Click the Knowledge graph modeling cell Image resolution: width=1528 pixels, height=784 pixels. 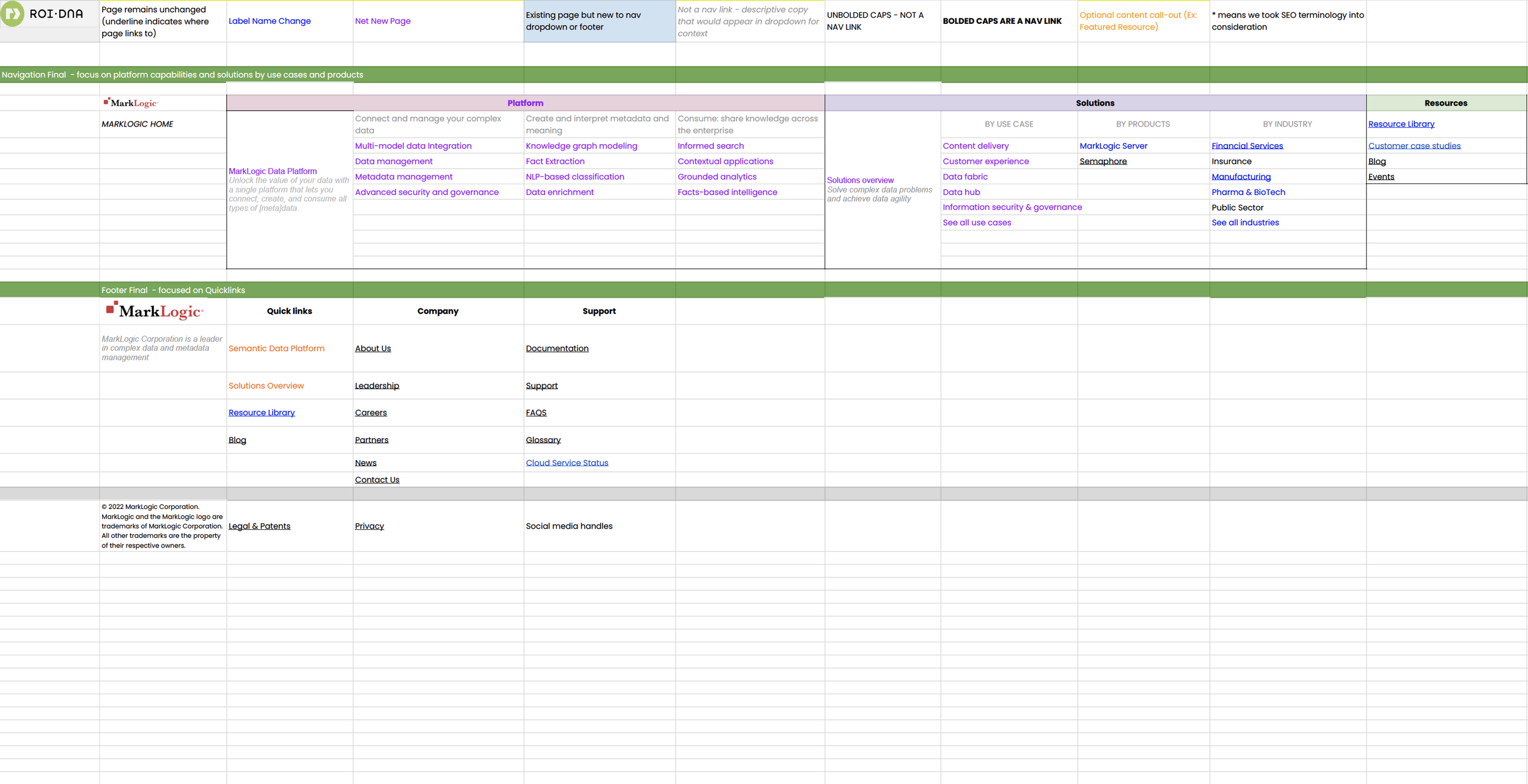(x=581, y=146)
